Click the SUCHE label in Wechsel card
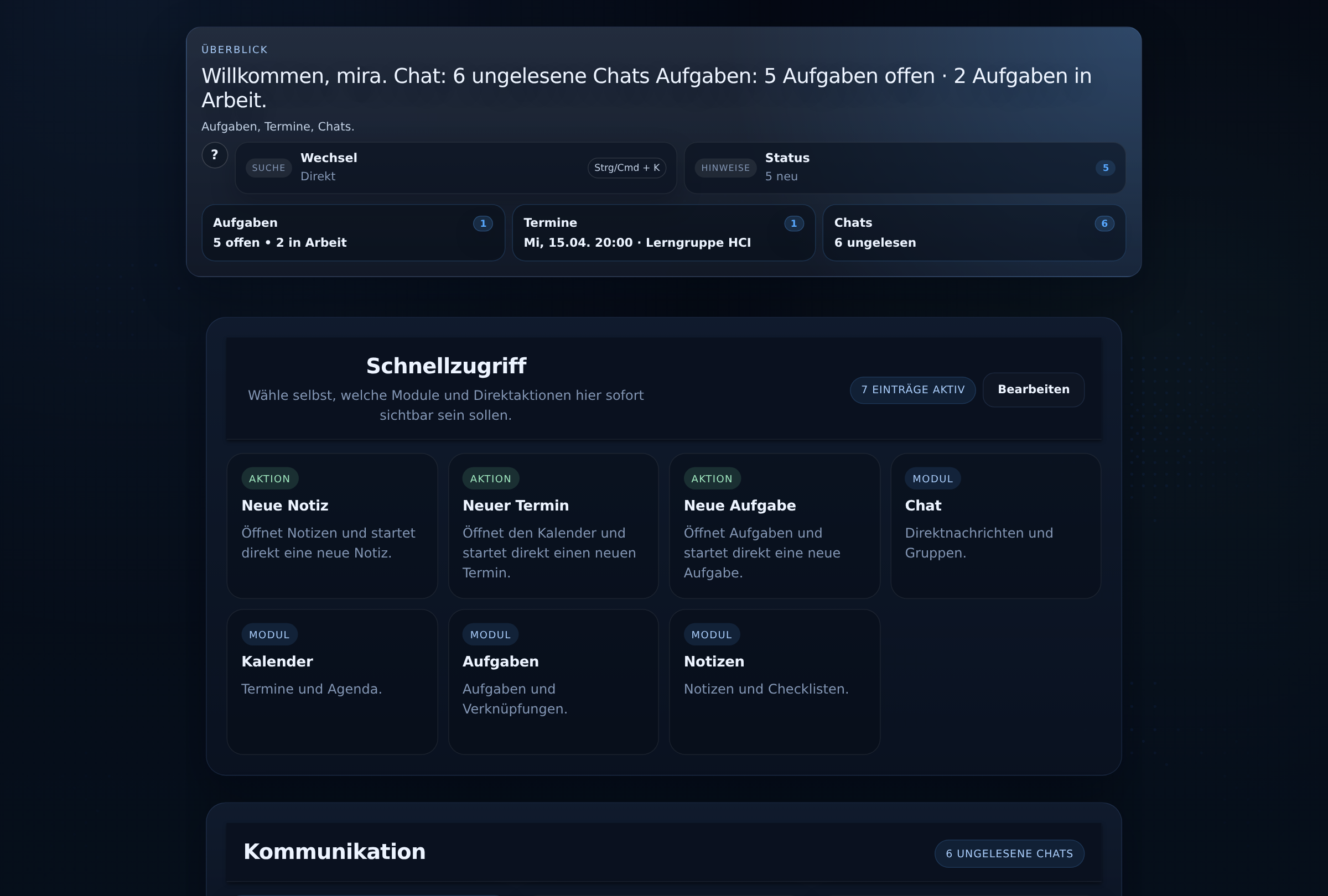Image resolution: width=1328 pixels, height=896 pixels. tap(268, 168)
